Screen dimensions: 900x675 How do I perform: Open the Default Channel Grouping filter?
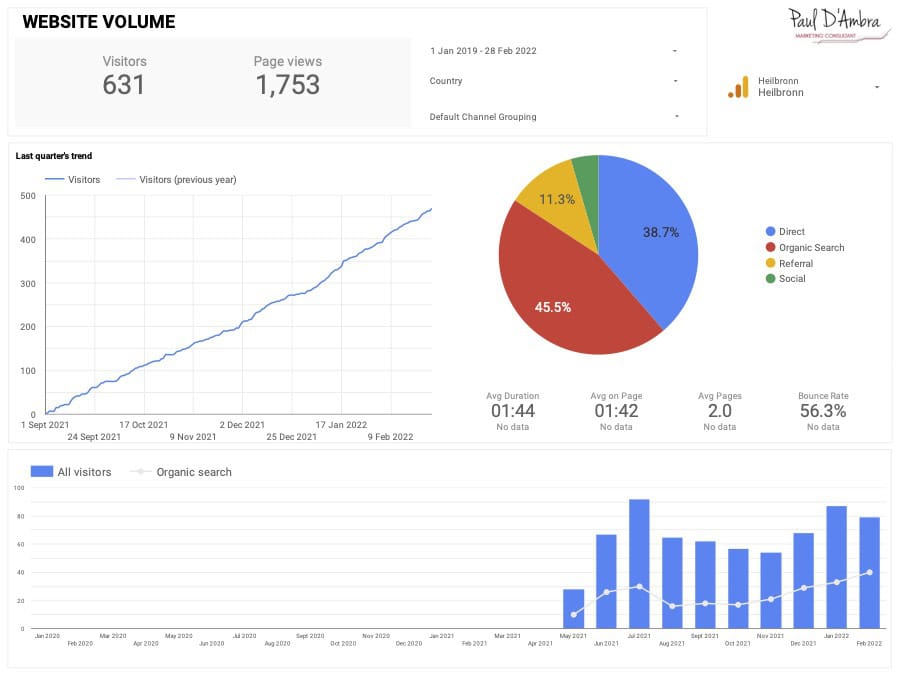click(x=553, y=117)
